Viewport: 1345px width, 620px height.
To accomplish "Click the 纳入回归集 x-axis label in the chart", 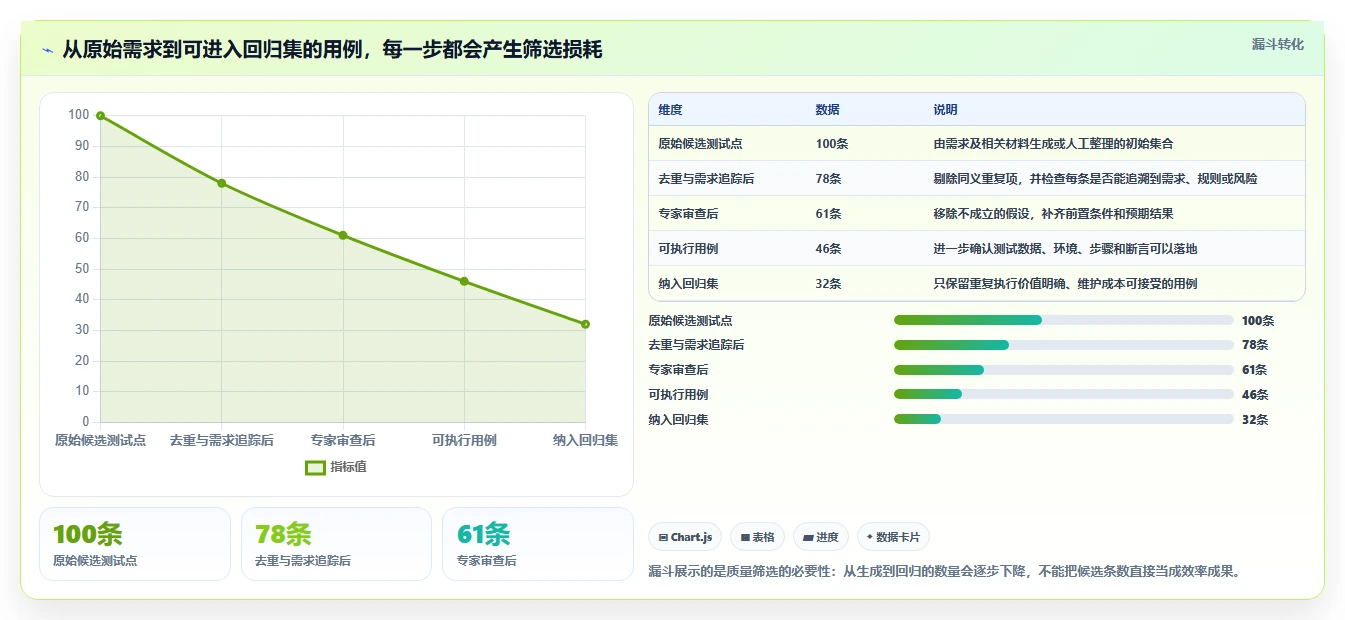I will click(x=585, y=440).
